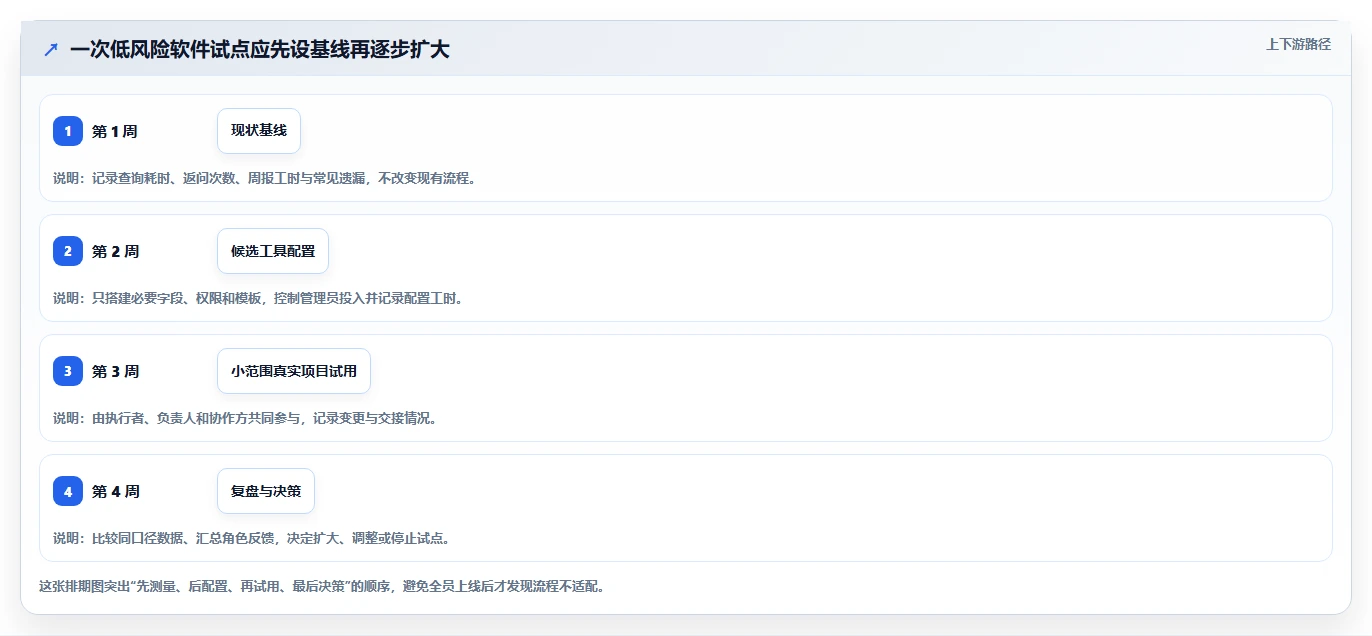Click the note starting 说明：由执行者、负责人
1372x636 pixels.
245,418
